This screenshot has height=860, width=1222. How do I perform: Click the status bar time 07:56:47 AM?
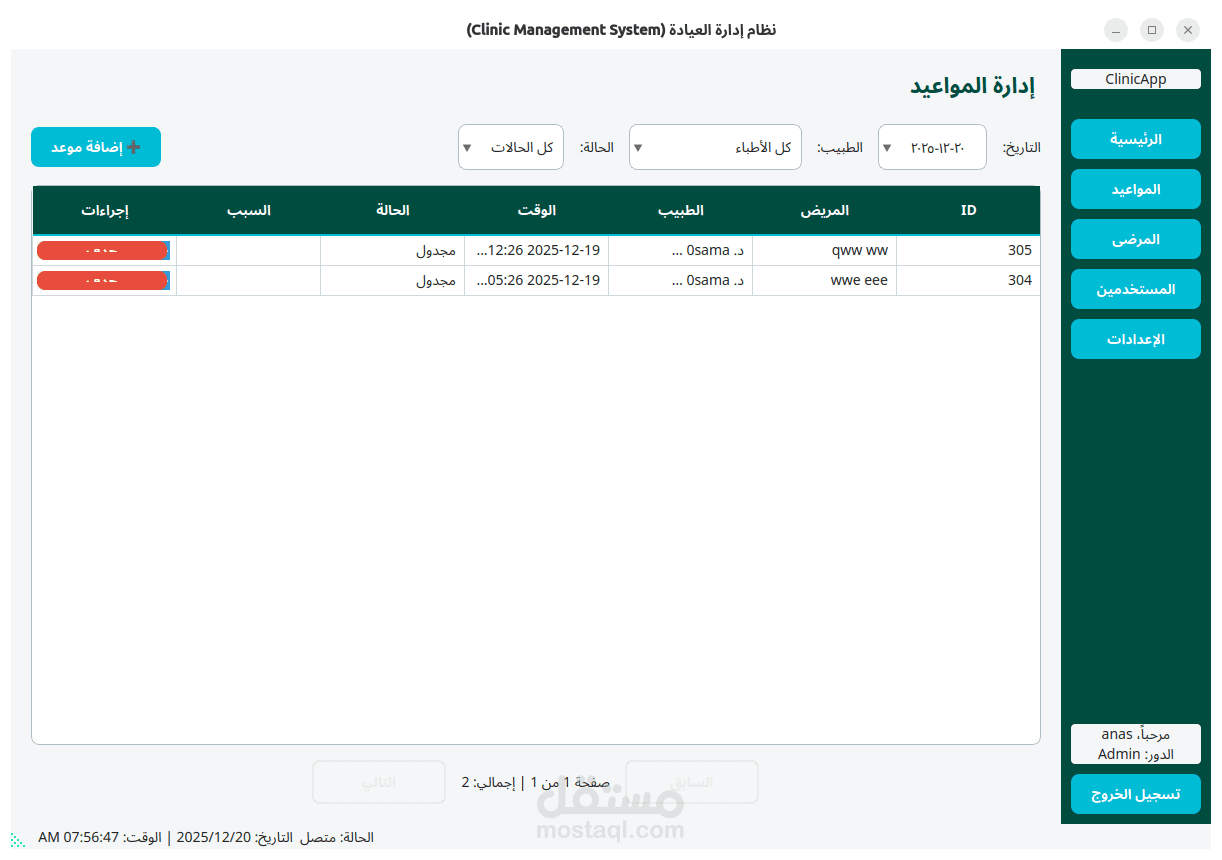[x=79, y=837]
